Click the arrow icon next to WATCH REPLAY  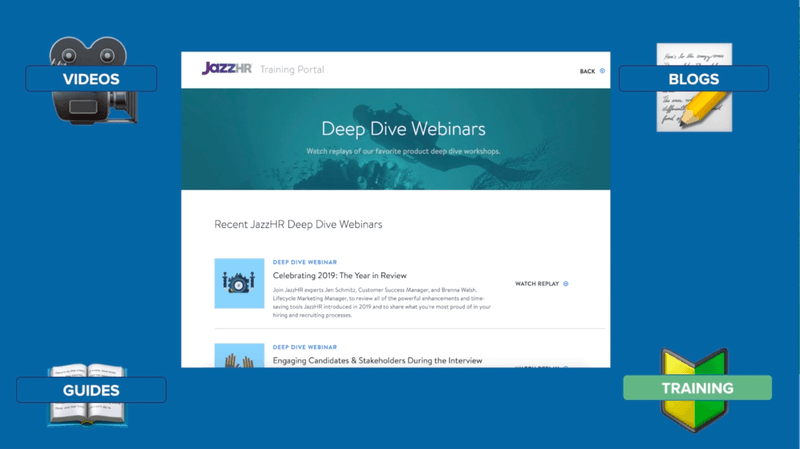566,284
